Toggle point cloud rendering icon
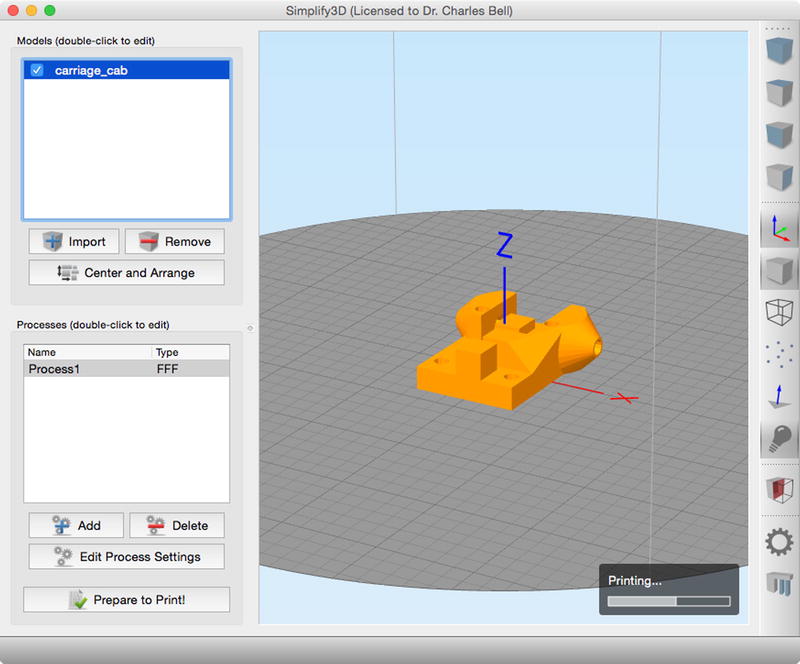This screenshot has height=664, width=800. pos(779,354)
